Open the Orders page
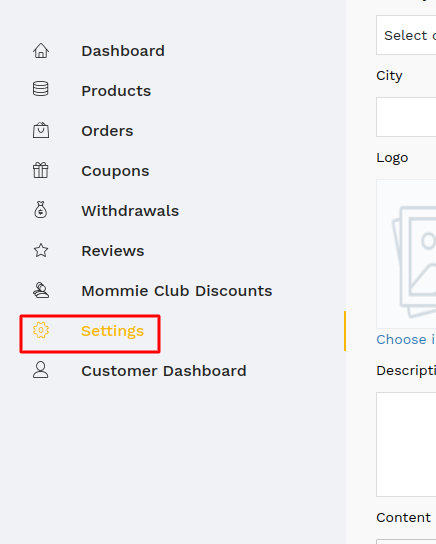This screenshot has height=544, width=436. pyautogui.click(x=107, y=131)
